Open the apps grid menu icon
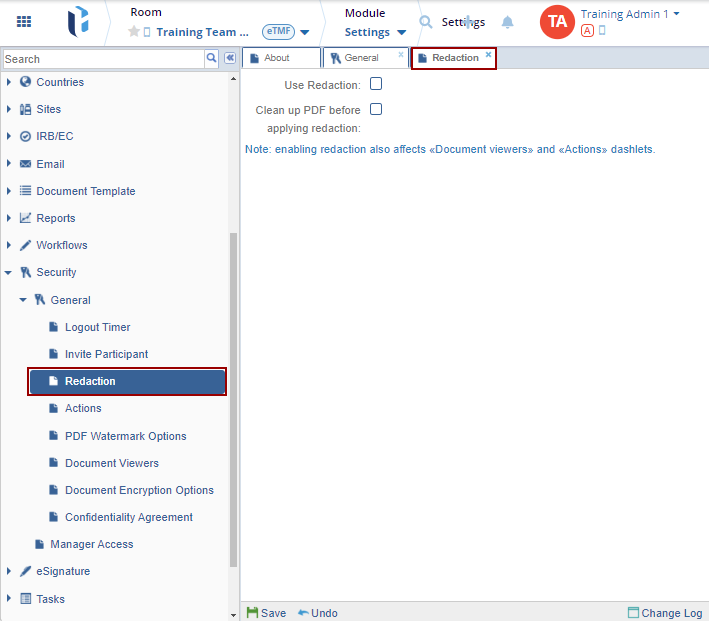 tap(24, 21)
